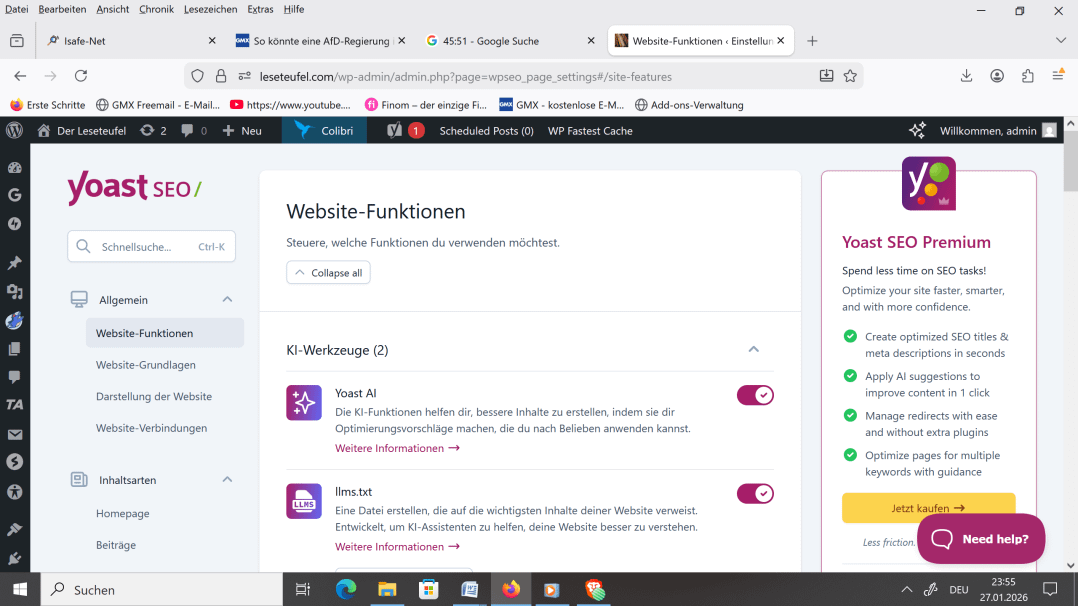1078x606 pixels.
Task: Open the Need help? chat button
Action: pyautogui.click(x=981, y=539)
